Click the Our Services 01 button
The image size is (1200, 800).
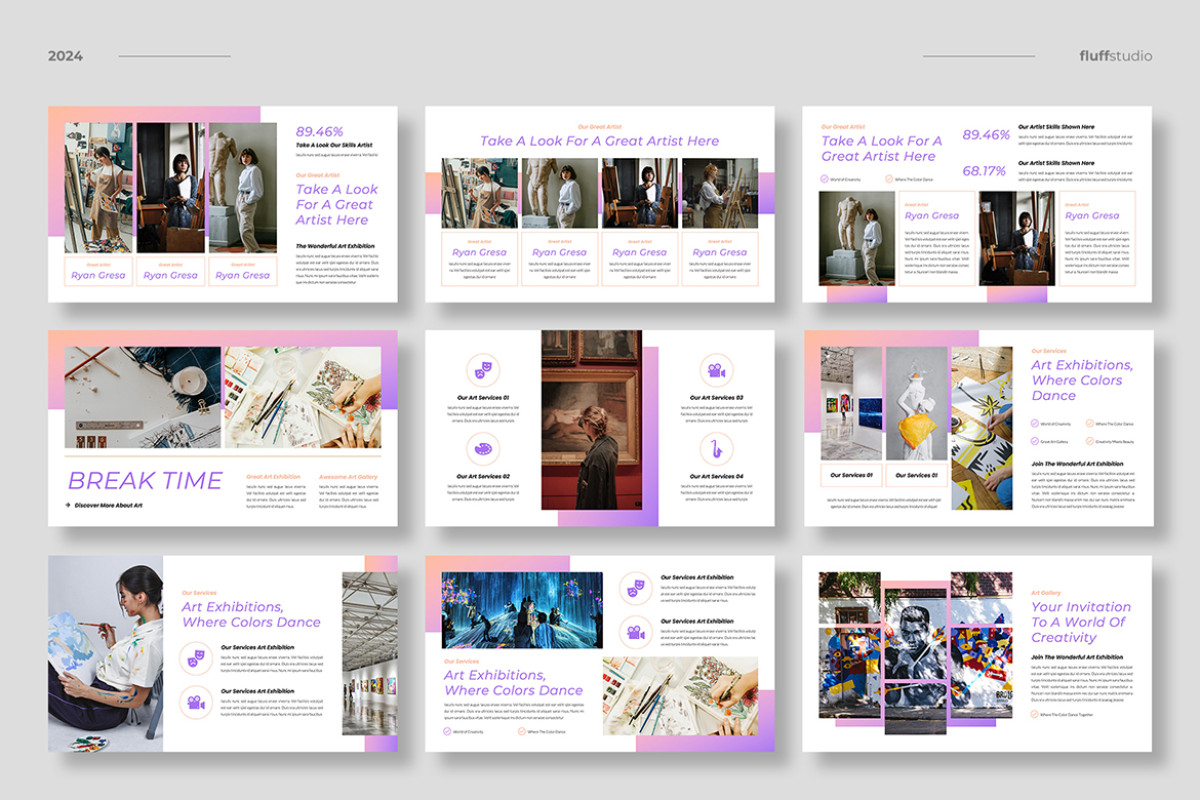tap(853, 474)
